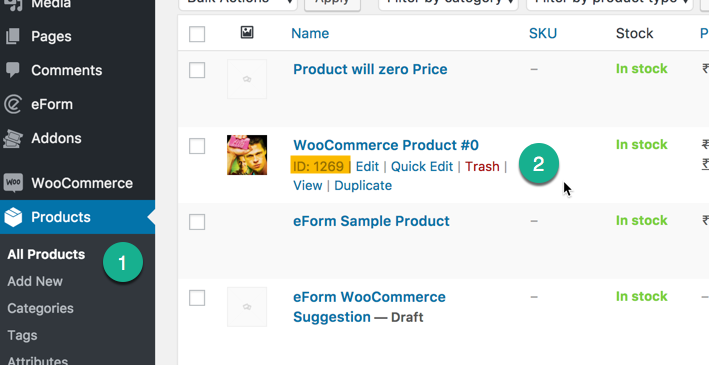This screenshot has height=365, width=709.
Task: Open the WooCommerce Product #0 thumbnail
Action: click(247, 155)
